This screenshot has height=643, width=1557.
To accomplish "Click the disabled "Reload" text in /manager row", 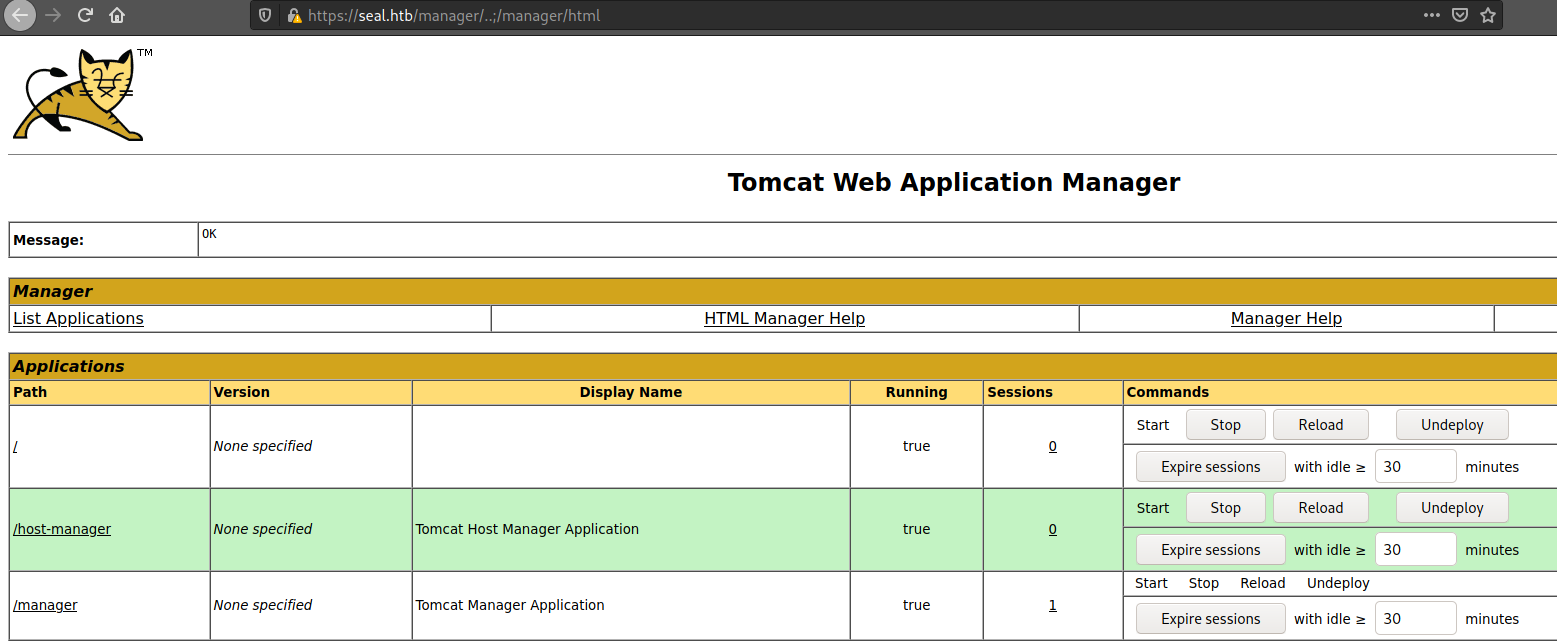I will coord(1263,583).
